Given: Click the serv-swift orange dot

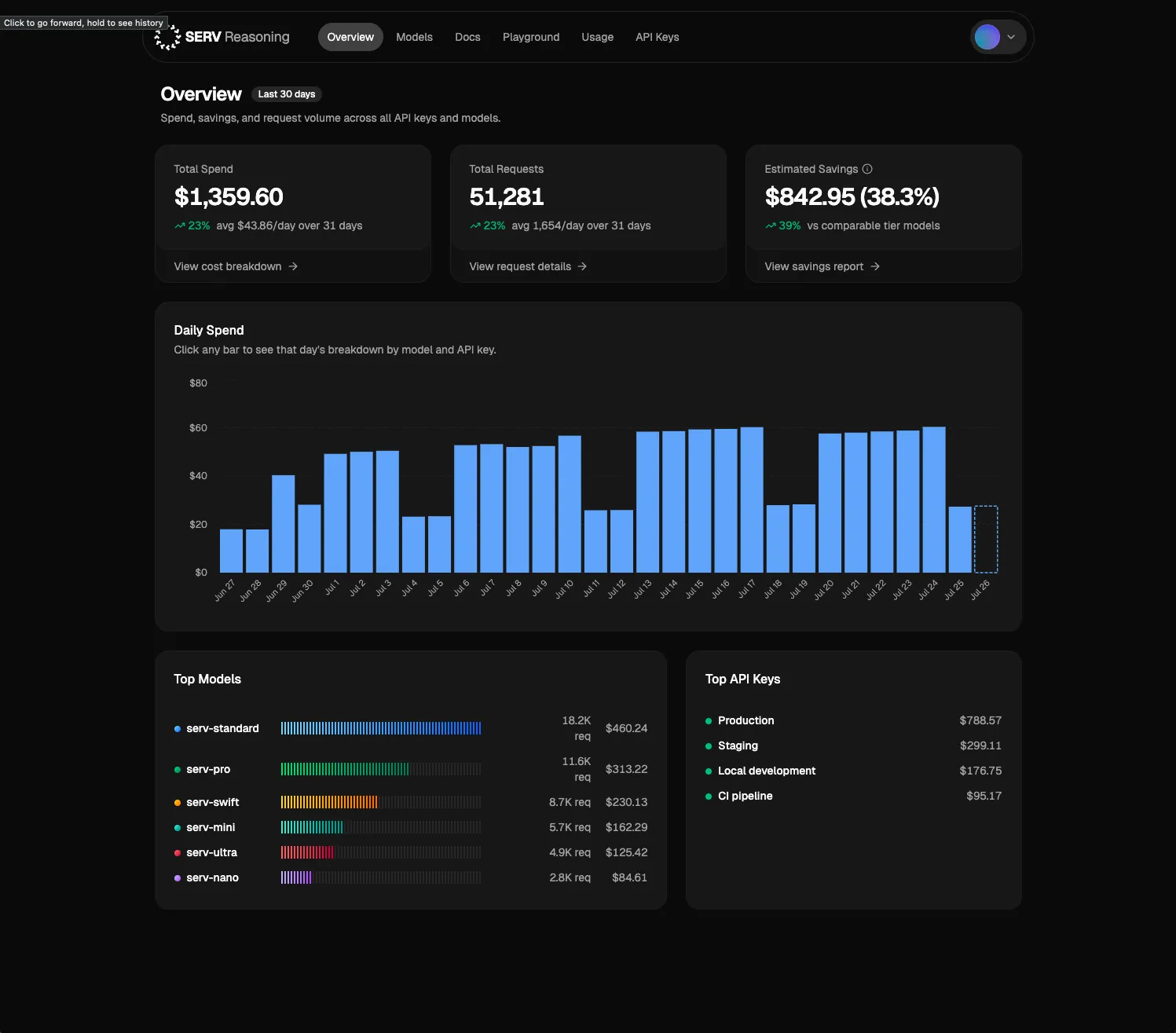Looking at the screenshot, I should 178,803.
